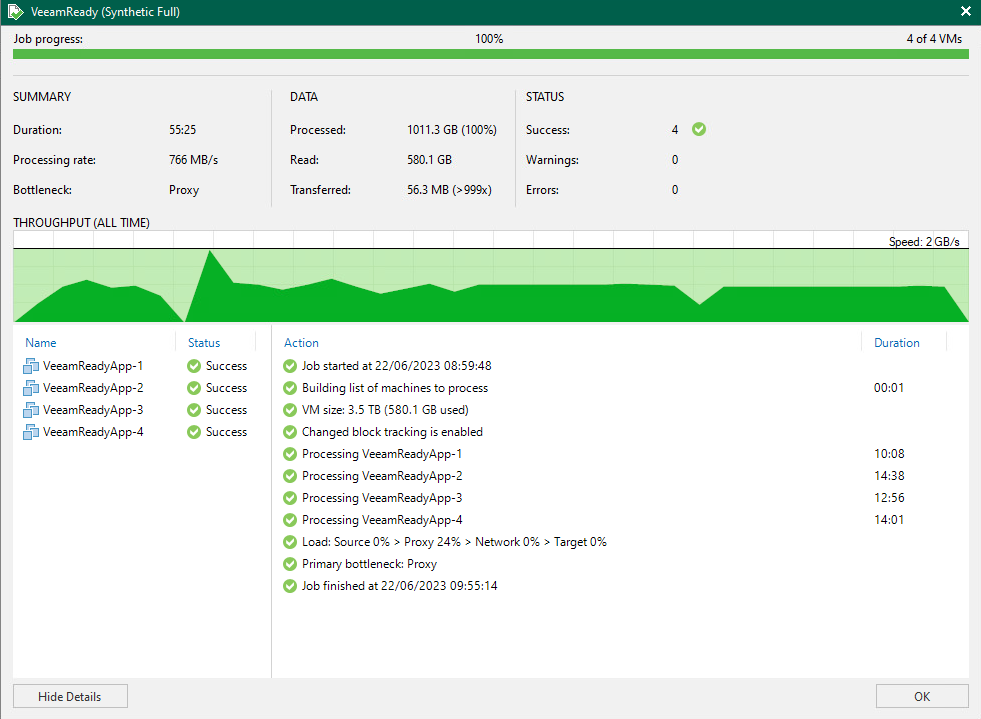Image resolution: width=981 pixels, height=719 pixels.
Task: Select VeeamReadyApp-4 in the VM list
Action: (93, 432)
